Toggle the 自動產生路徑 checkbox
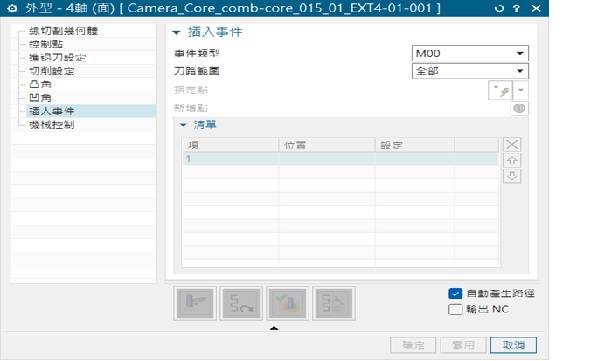The image size is (593, 361). pos(455,293)
